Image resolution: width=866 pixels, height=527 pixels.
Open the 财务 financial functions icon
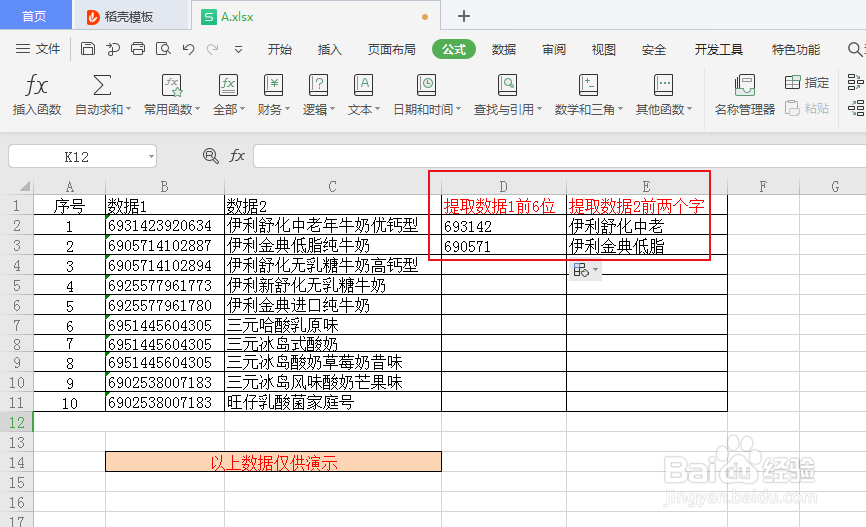[273, 86]
